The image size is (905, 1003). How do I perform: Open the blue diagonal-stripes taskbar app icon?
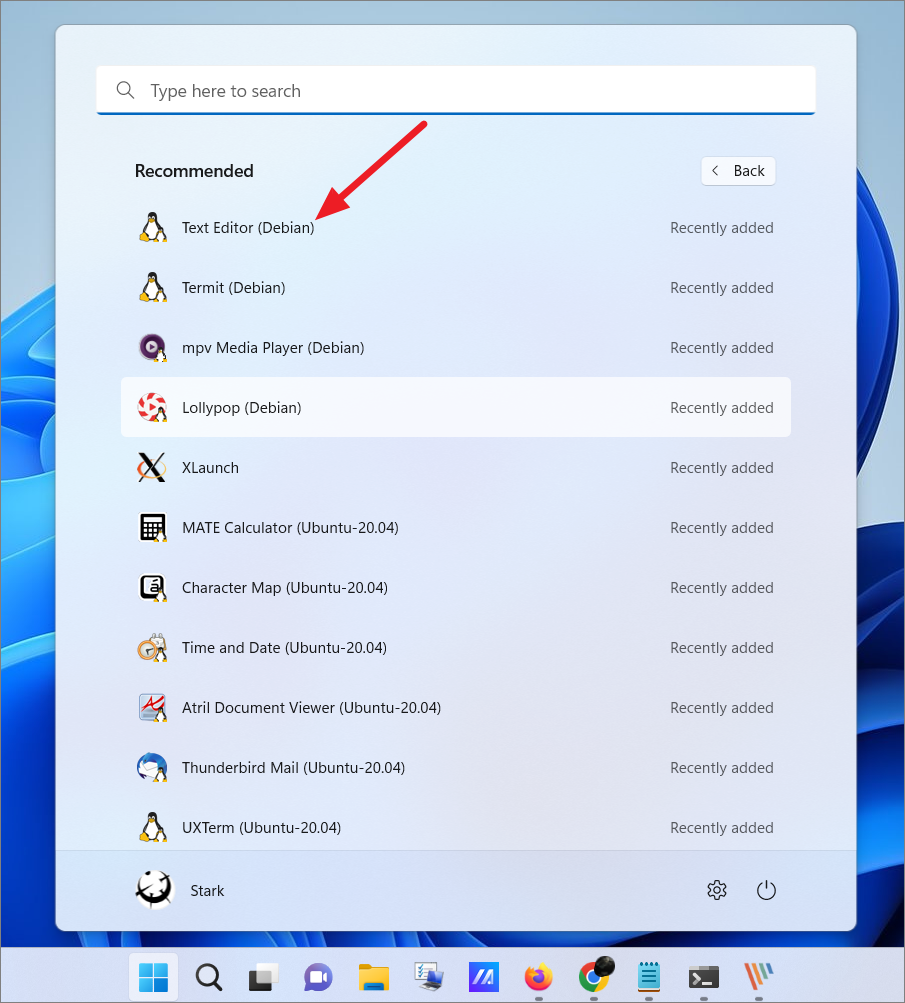pyautogui.click(x=484, y=977)
